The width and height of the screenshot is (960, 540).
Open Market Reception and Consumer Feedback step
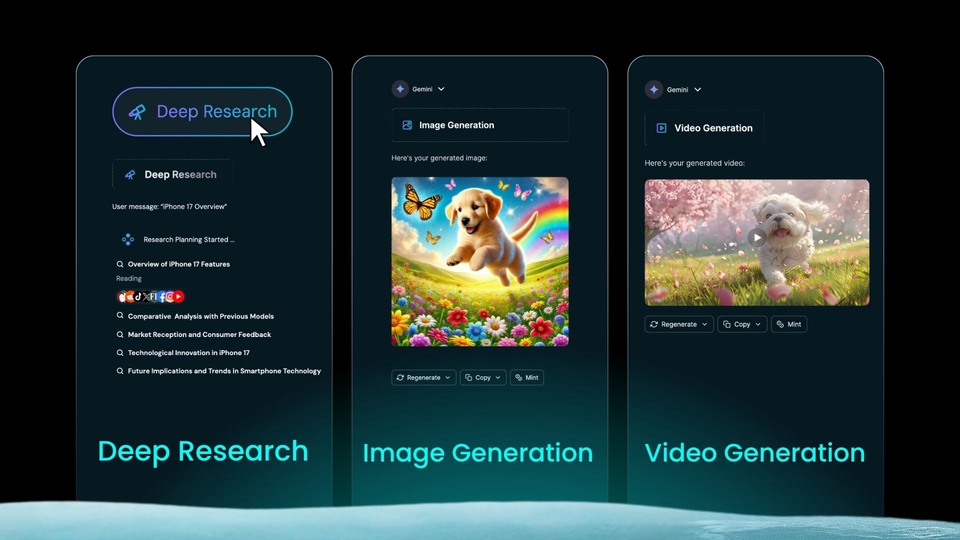point(199,335)
